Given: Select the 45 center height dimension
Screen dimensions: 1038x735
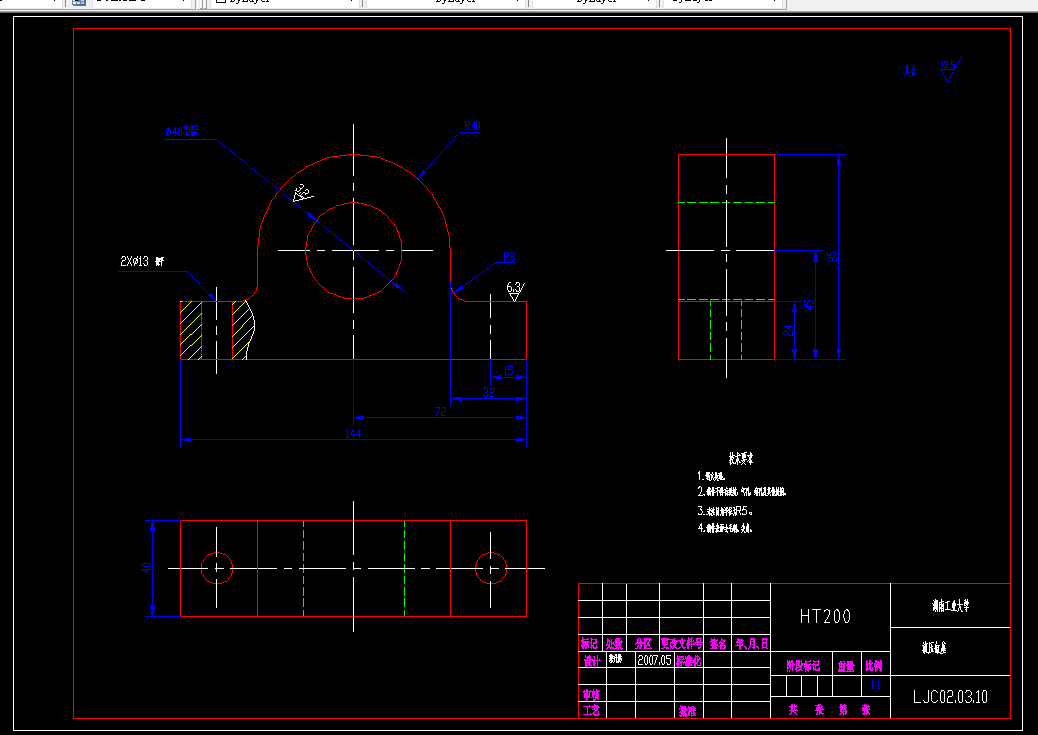Looking at the screenshot, I should [808, 304].
